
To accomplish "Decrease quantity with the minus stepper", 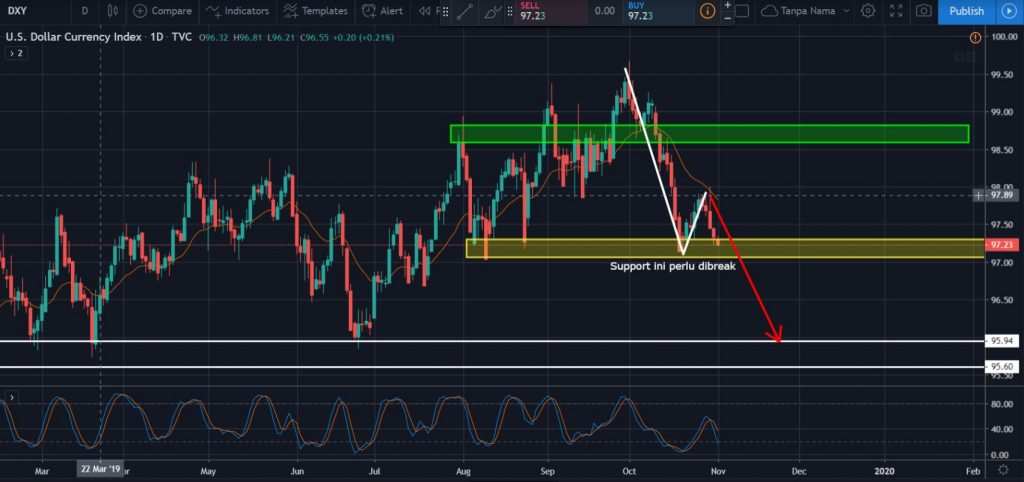I will pyautogui.click(x=728, y=18).
